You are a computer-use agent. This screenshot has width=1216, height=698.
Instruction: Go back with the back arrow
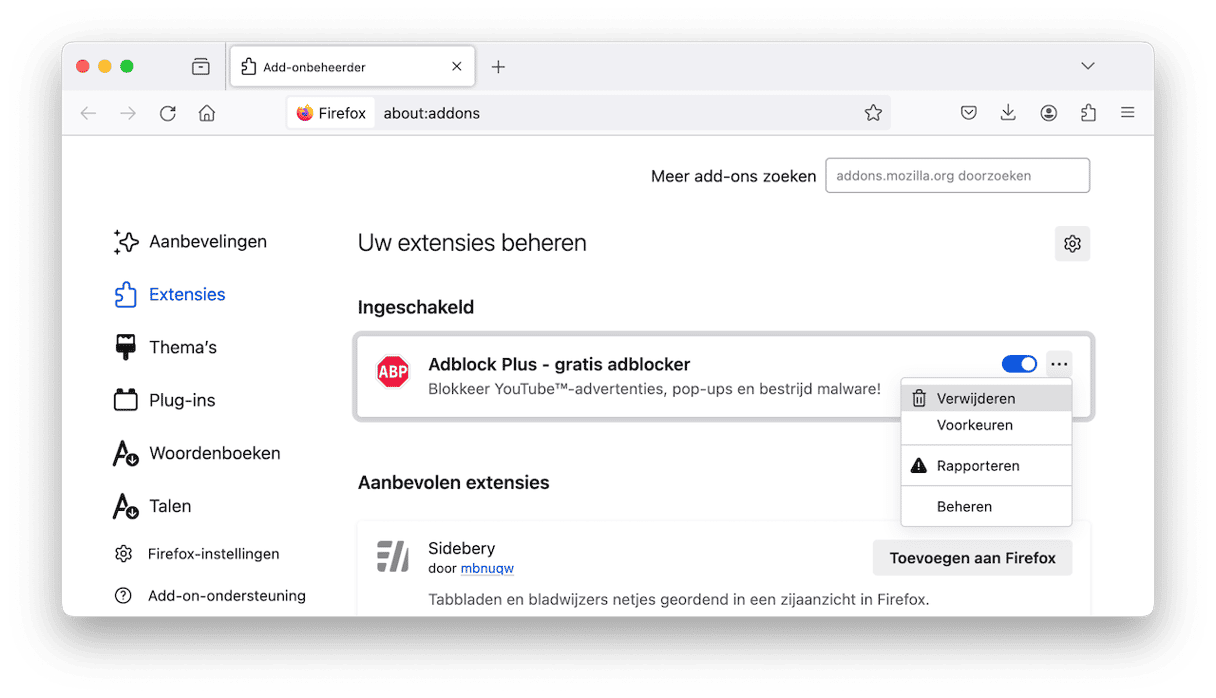(x=88, y=113)
